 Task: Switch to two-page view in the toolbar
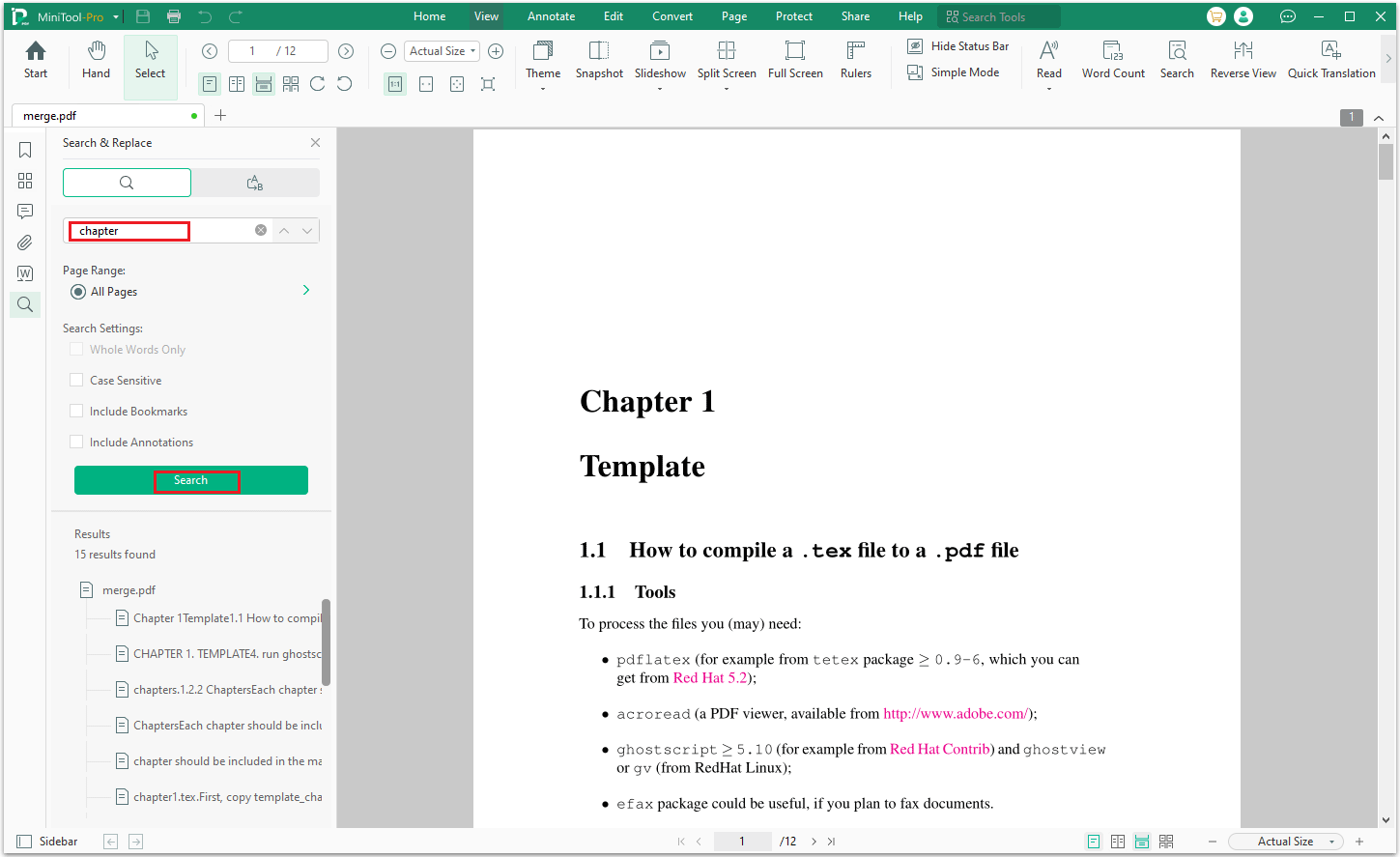point(237,84)
